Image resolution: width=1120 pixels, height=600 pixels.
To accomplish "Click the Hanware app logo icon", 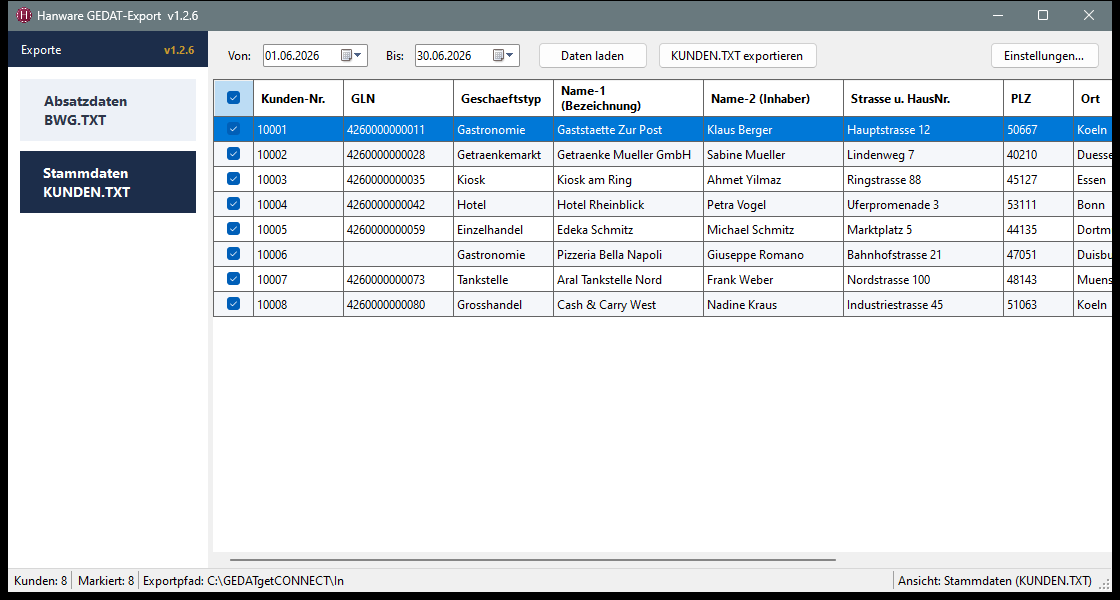I will pos(24,15).
